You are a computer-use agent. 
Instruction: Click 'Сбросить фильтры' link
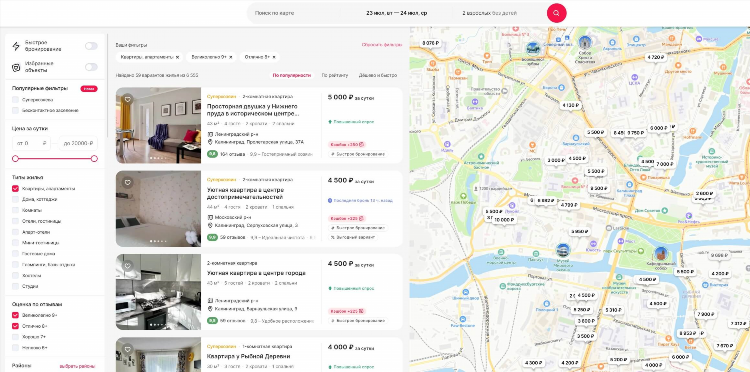382,45
